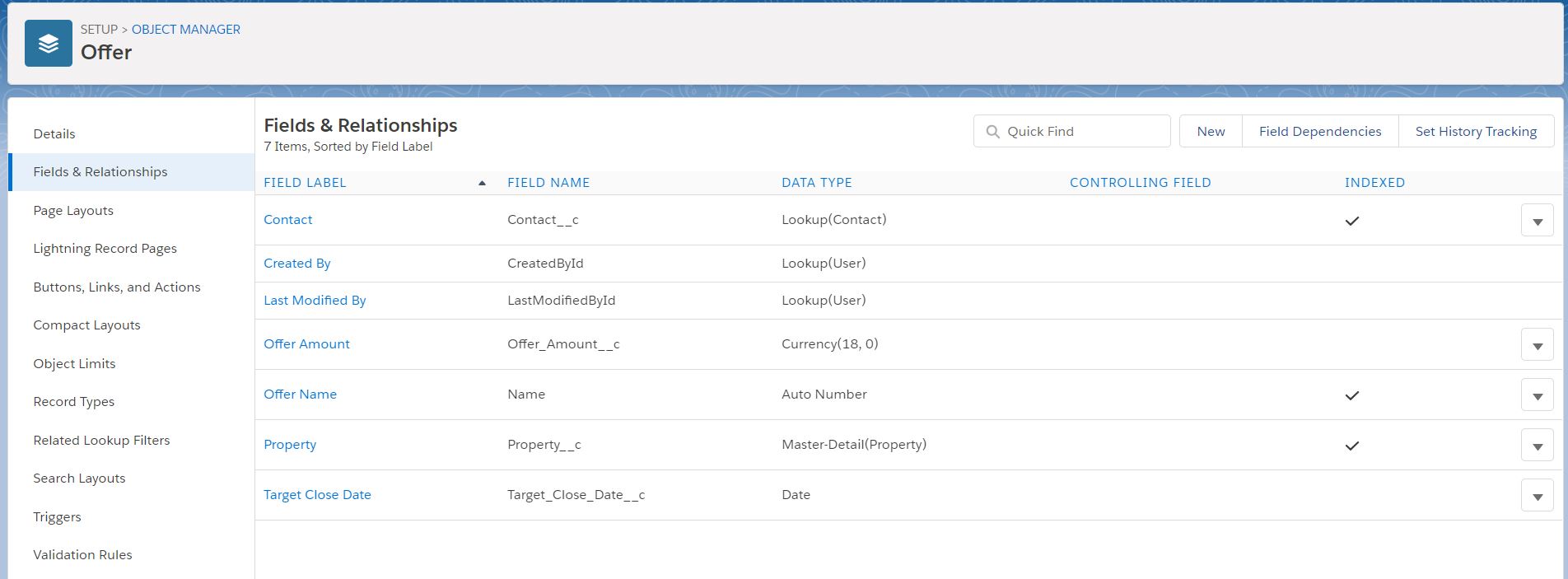Click the Object Manager layers icon

(x=49, y=43)
